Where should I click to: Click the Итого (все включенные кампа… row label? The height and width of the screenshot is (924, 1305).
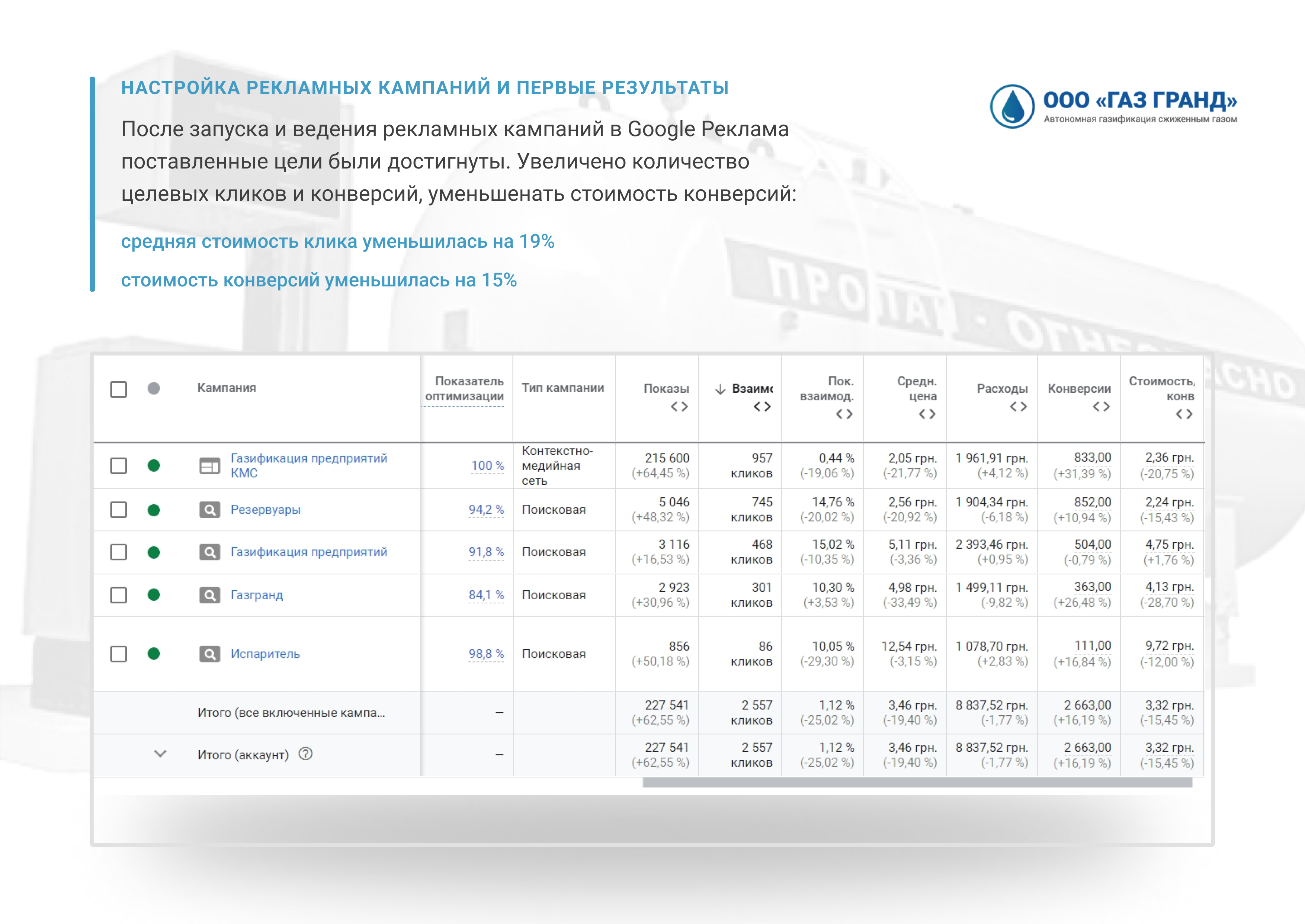(x=291, y=713)
